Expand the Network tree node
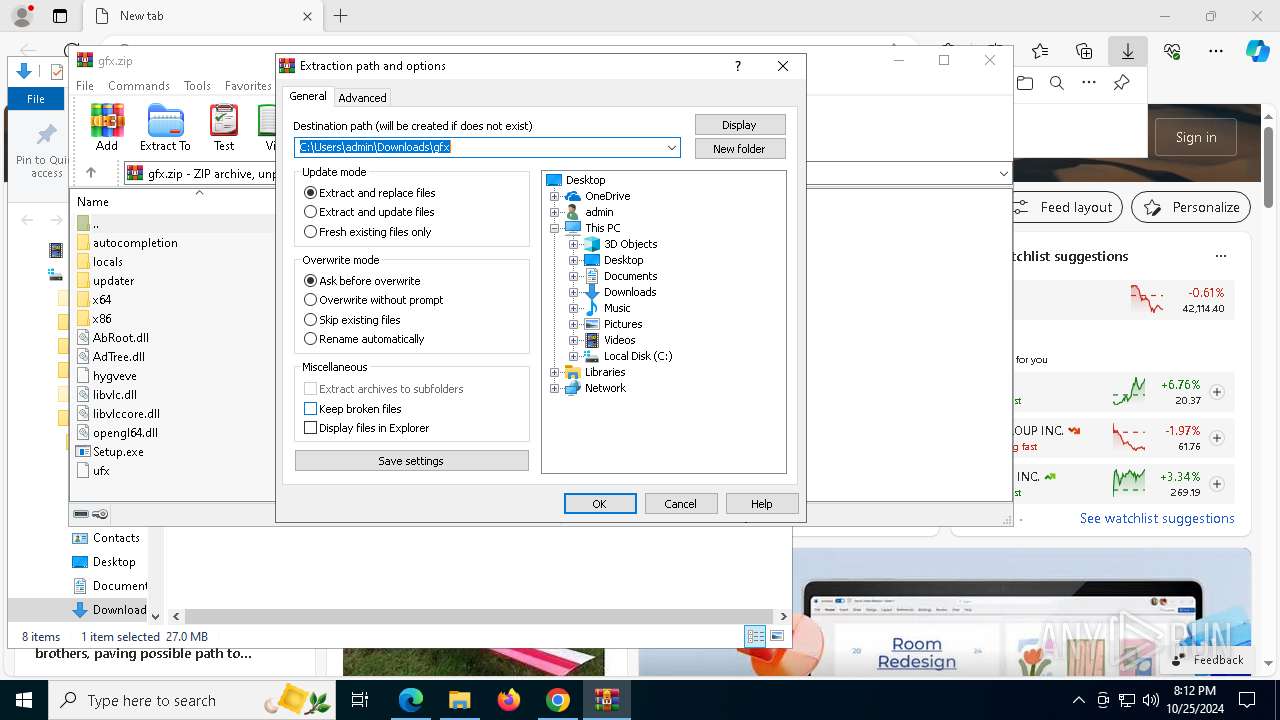The image size is (1280, 720). click(555, 388)
